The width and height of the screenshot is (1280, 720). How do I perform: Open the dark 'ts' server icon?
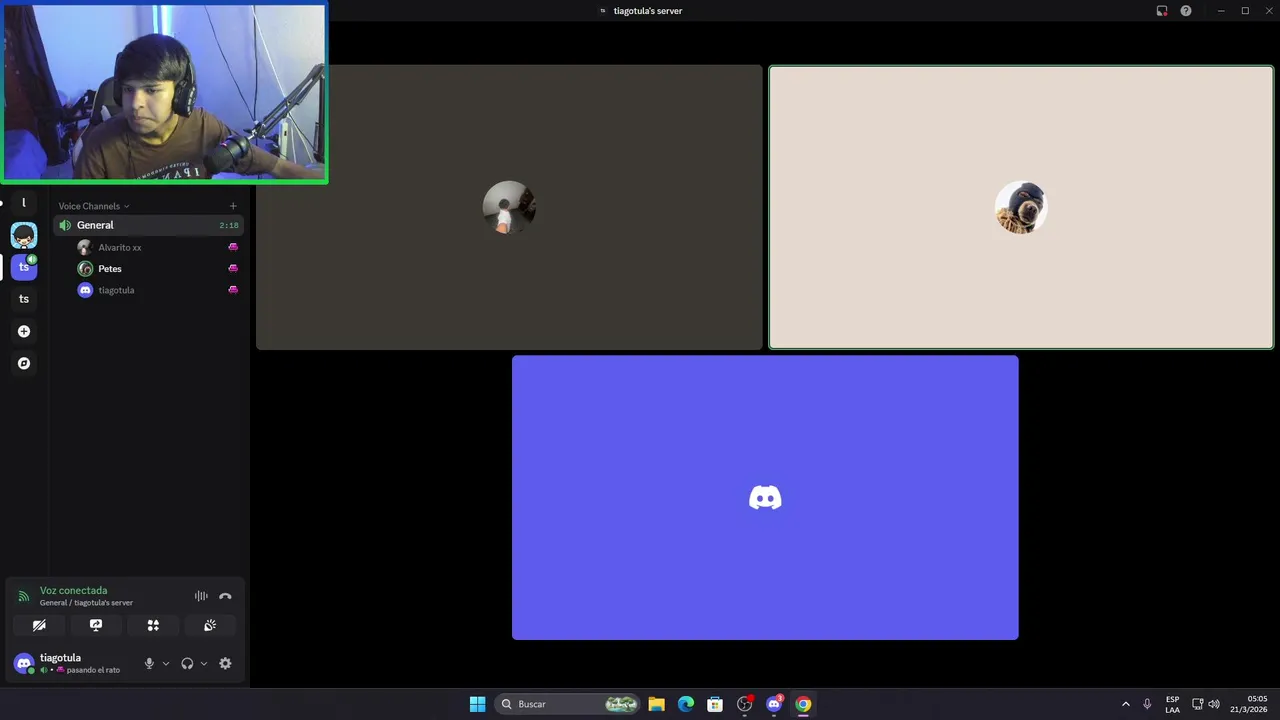click(x=24, y=299)
